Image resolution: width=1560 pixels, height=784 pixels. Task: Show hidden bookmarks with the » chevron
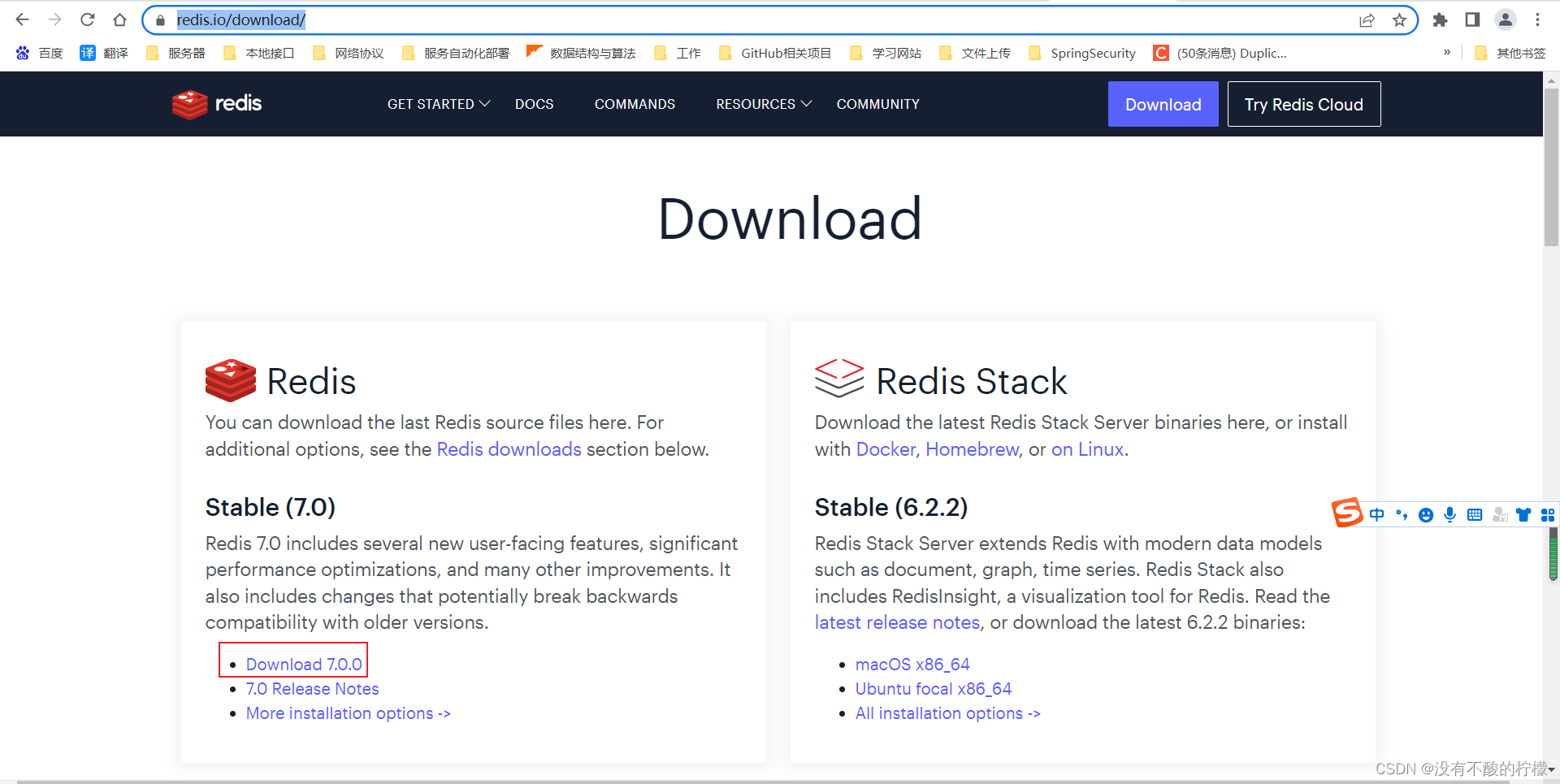[x=1447, y=52]
